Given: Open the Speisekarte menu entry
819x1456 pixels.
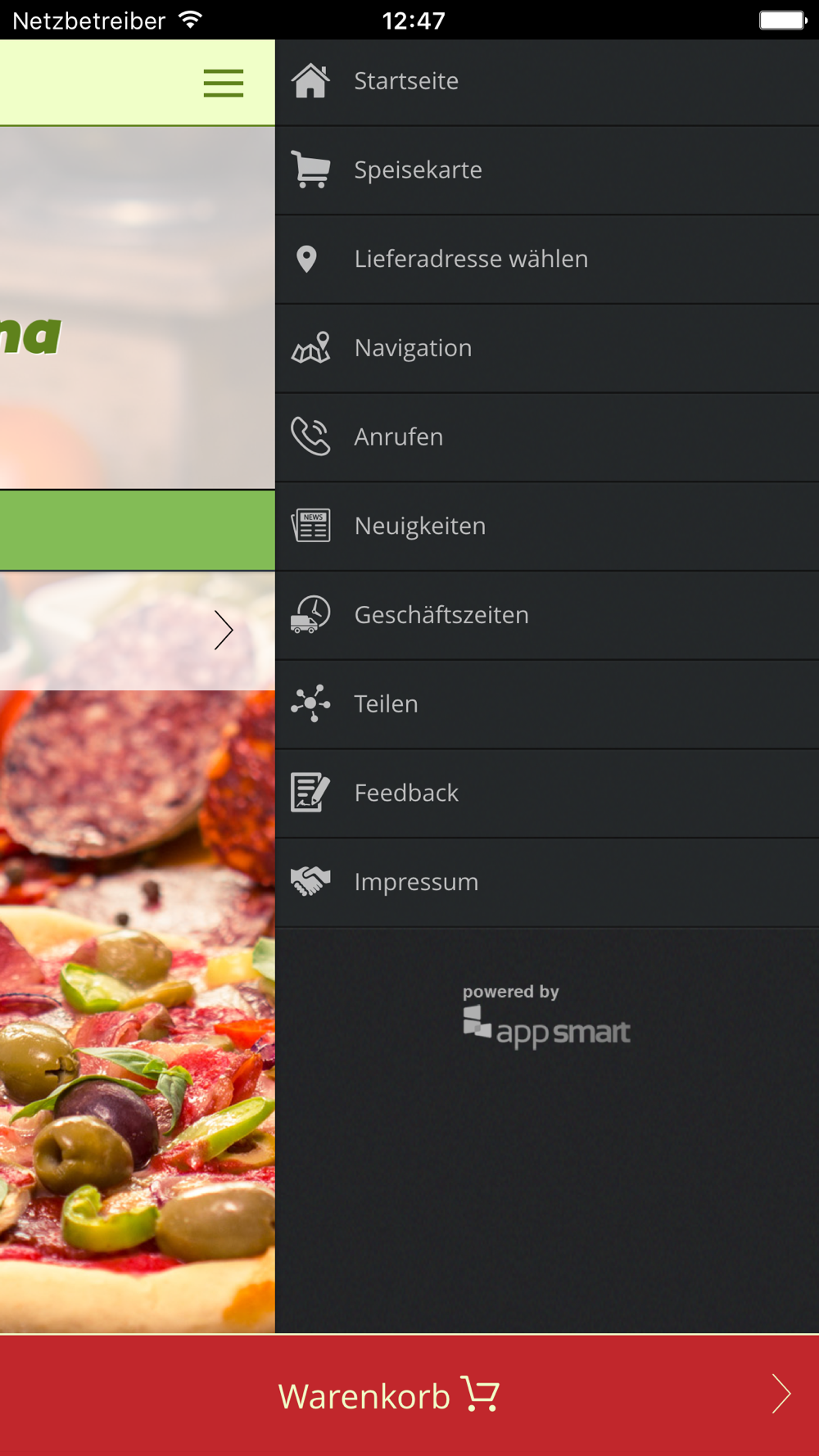Looking at the screenshot, I should click(x=547, y=170).
